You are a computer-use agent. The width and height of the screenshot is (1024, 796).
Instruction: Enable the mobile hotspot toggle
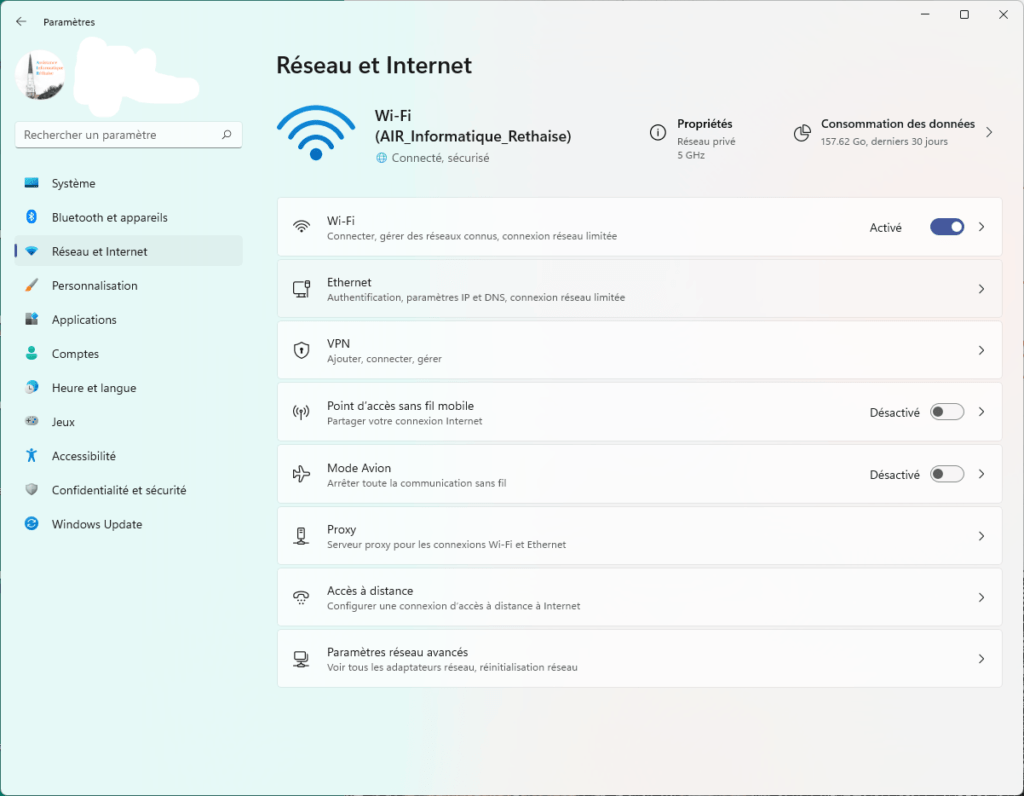coord(946,412)
